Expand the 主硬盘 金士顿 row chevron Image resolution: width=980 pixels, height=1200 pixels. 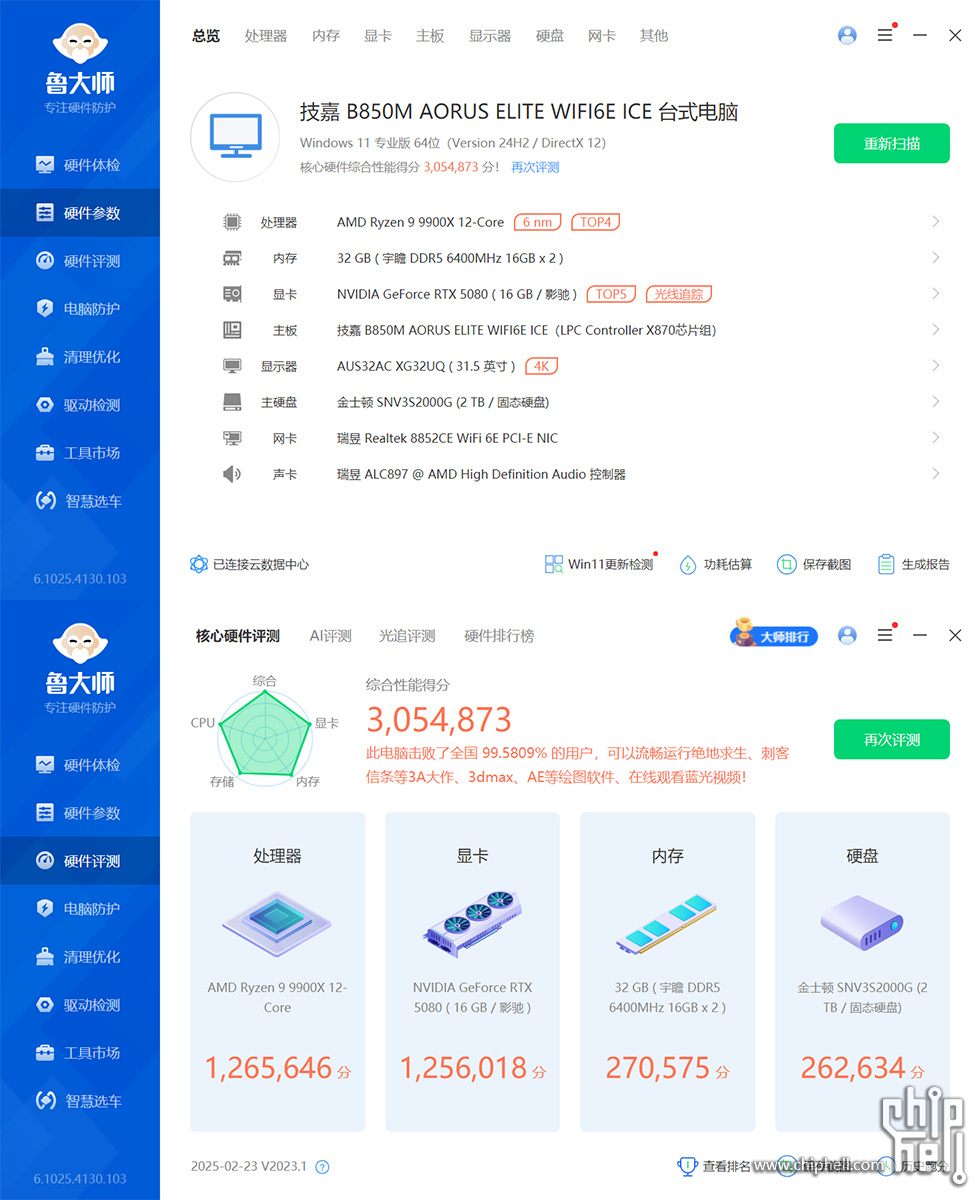point(935,402)
